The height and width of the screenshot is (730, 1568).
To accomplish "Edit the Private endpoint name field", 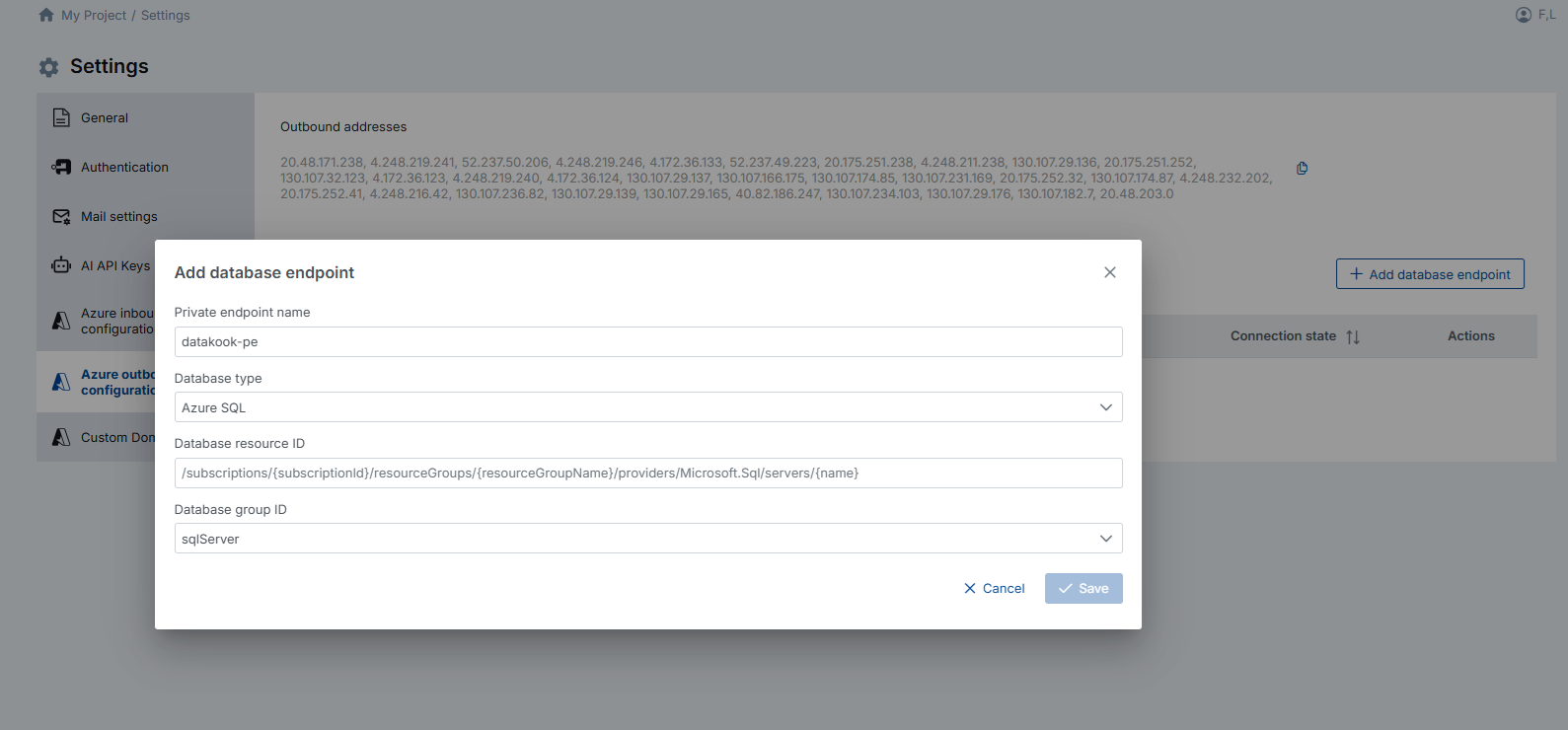I will (x=648, y=341).
